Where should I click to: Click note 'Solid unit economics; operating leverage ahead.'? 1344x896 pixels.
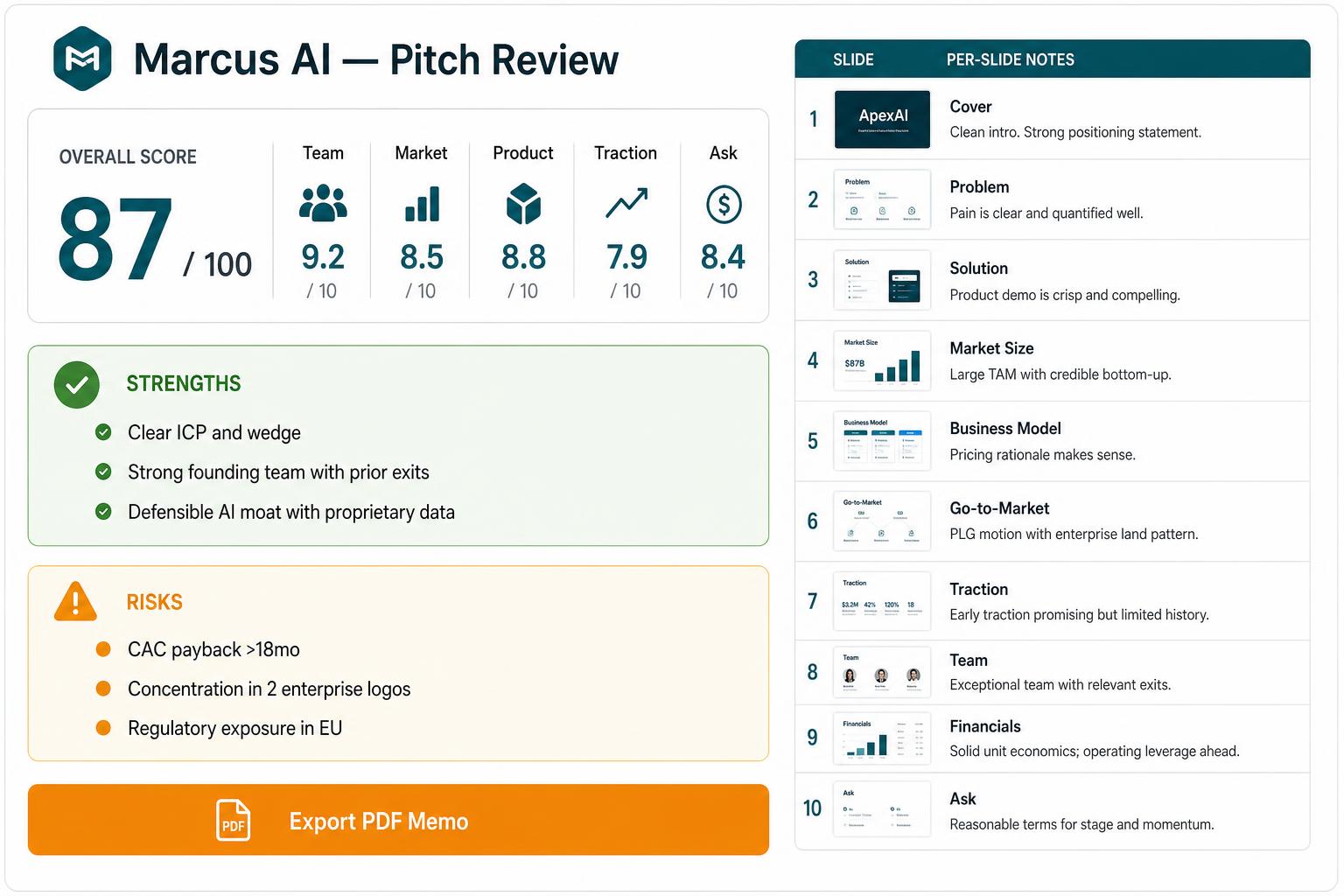(x=1095, y=751)
